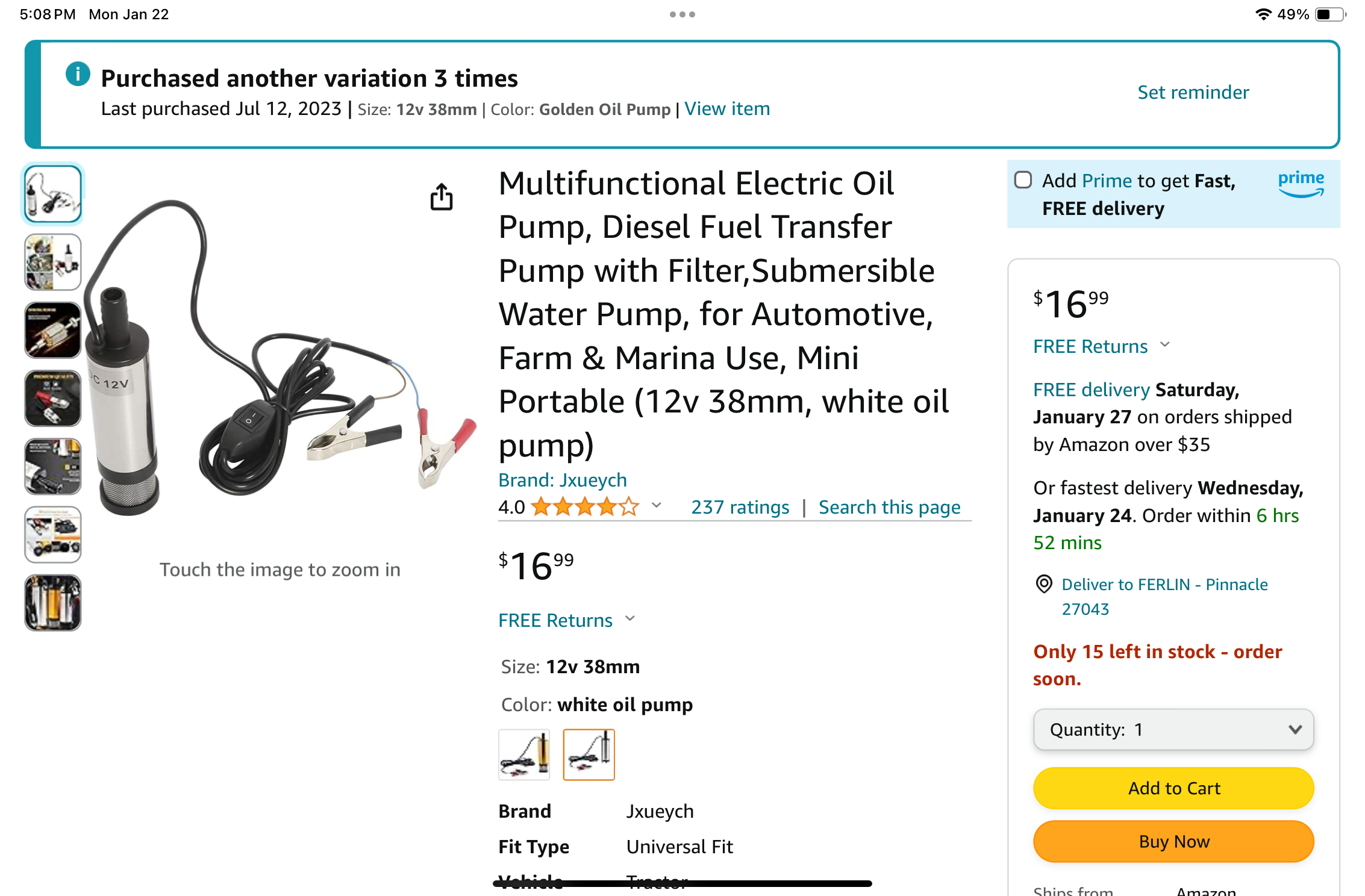Tap the battery status icon
Screen dimensions: 1365x896
tap(1329, 14)
